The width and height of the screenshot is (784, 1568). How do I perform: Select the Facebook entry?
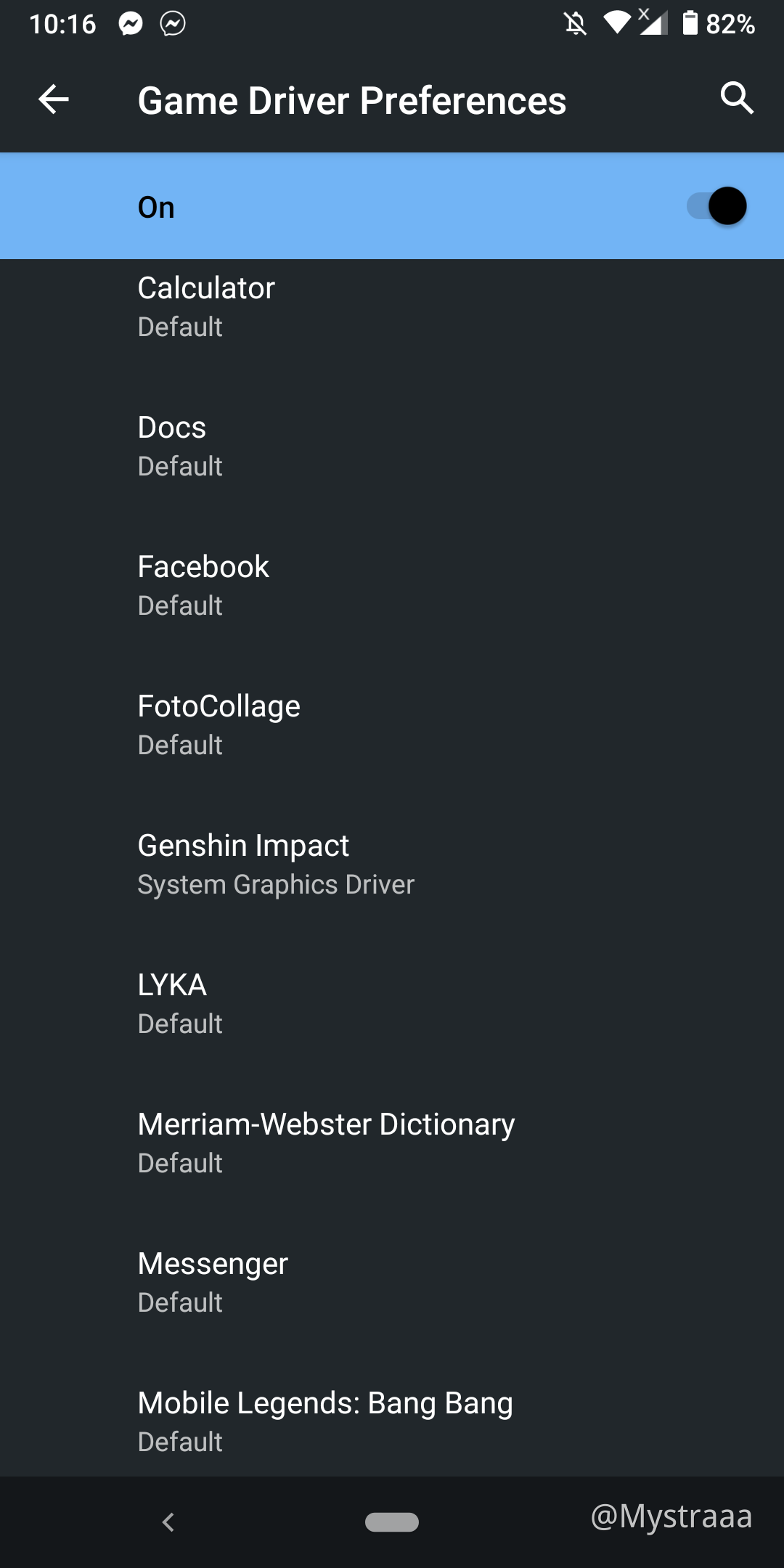tap(392, 585)
